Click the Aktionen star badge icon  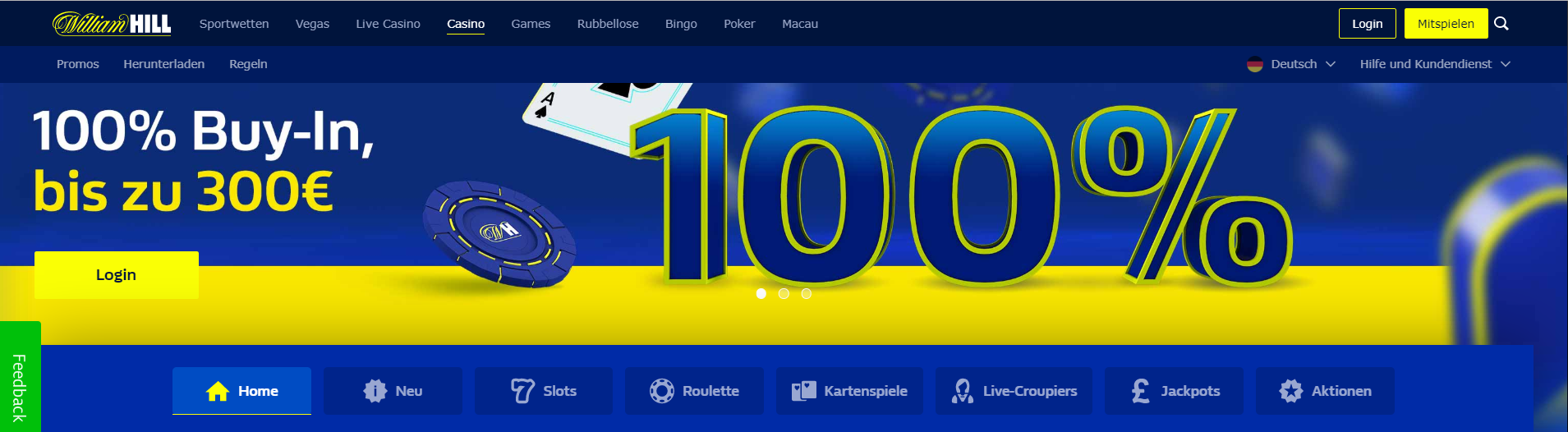[1290, 391]
